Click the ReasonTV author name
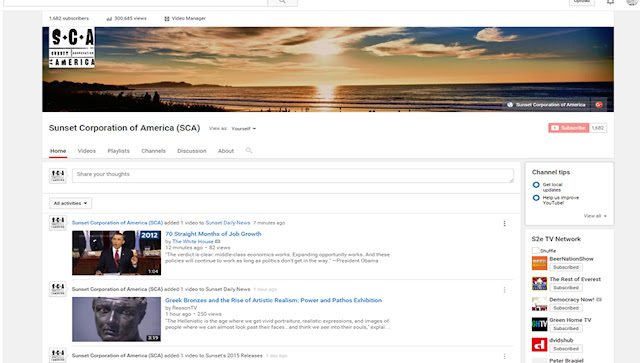 coord(184,307)
